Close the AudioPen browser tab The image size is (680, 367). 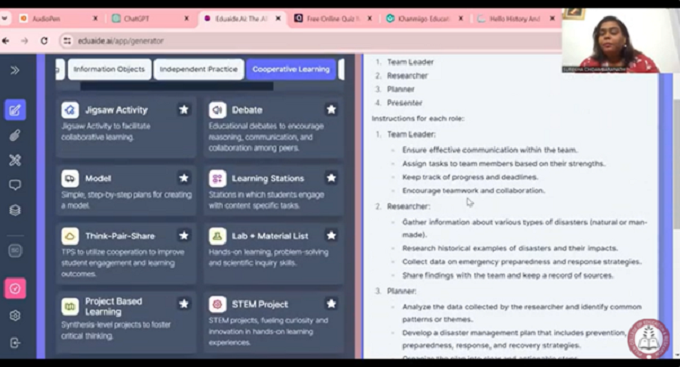[x=95, y=19]
